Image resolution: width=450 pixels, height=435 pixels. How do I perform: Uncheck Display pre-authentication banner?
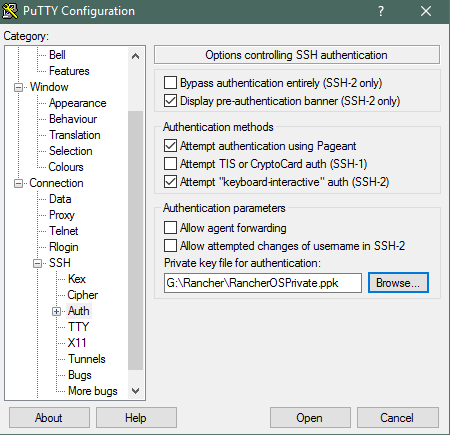(170, 100)
